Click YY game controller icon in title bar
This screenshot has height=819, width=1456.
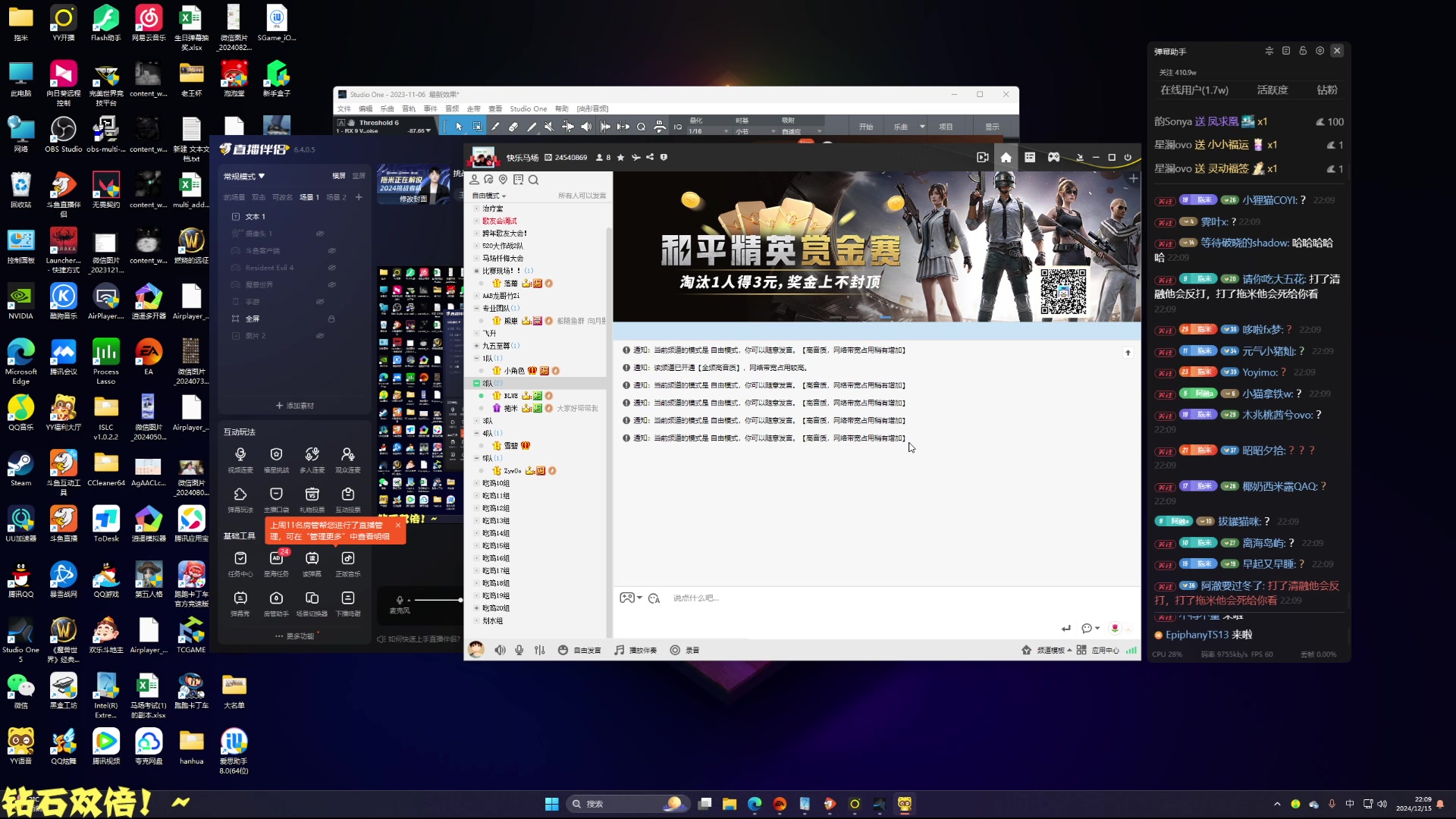[1053, 157]
